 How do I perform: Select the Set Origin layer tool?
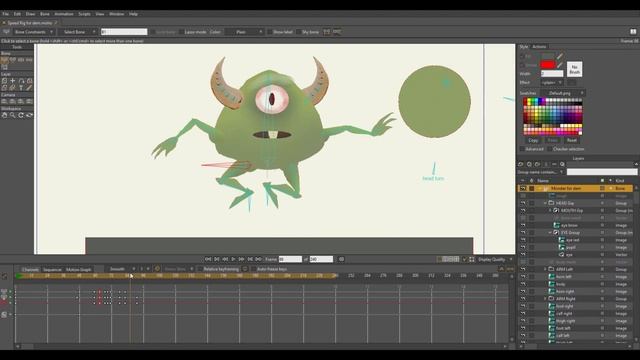coord(13,81)
